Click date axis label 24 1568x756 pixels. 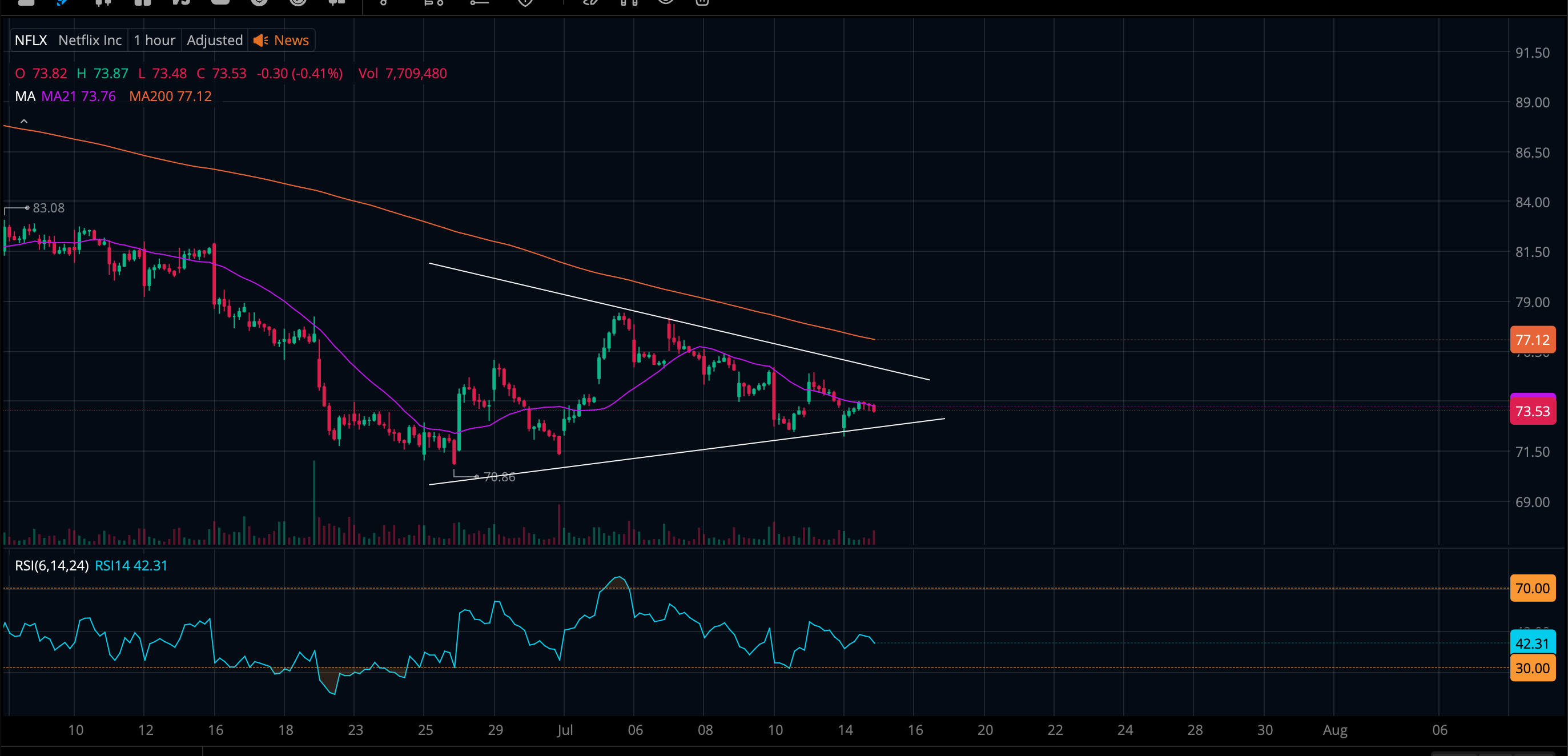1125,730
